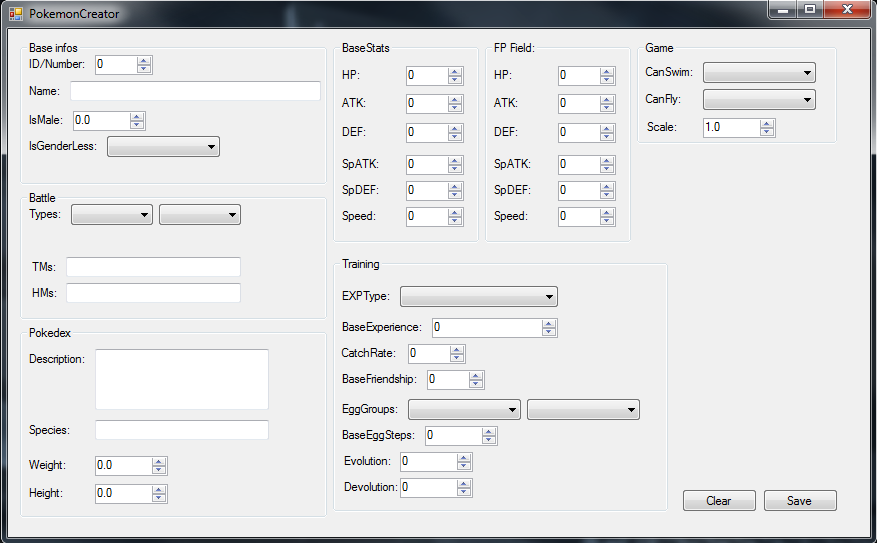Click the FP Field ATK spinner arrows
877x543 pixels.
pyautogui.click(x=607, y=104)
